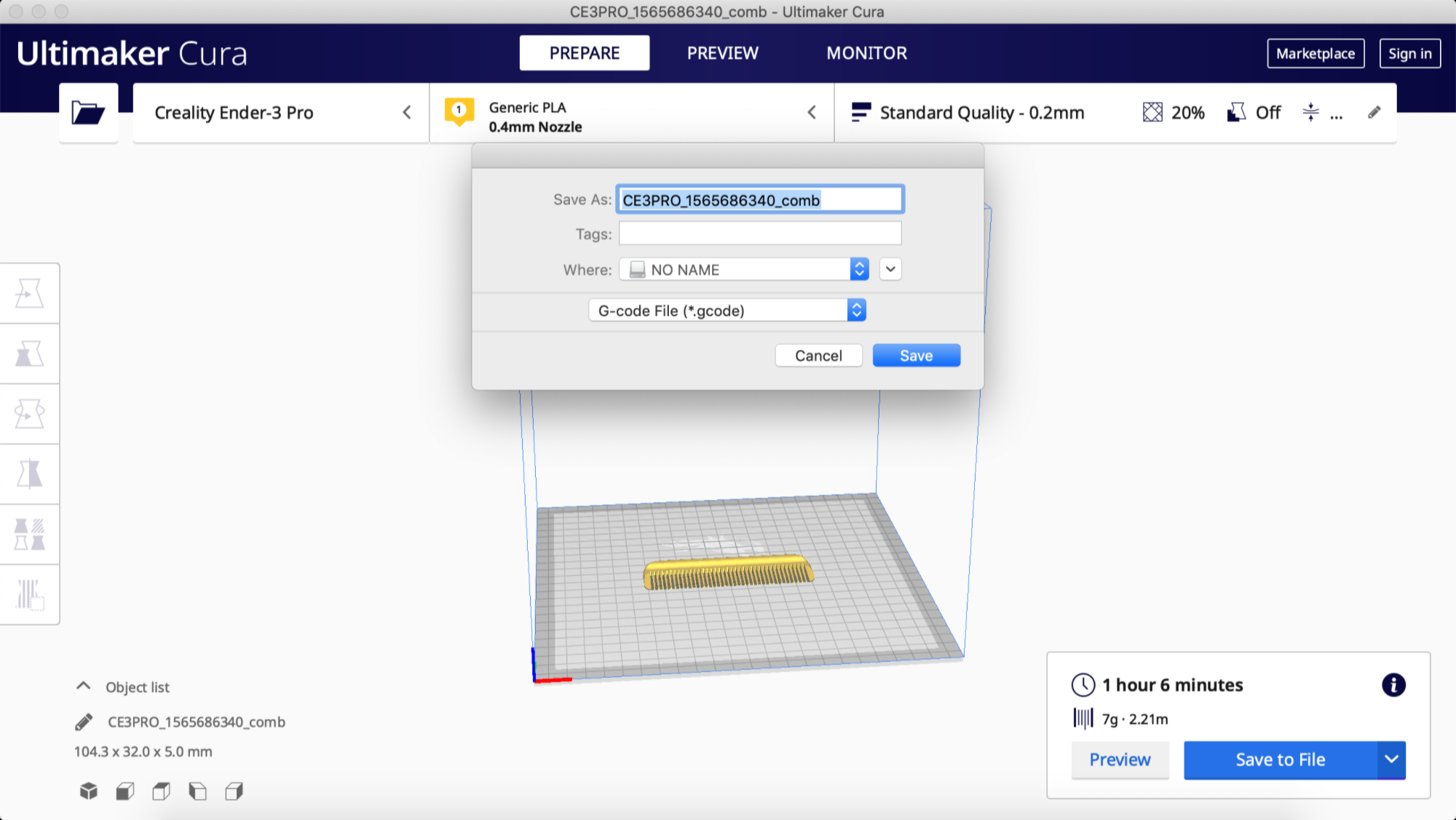Switch to the PREVIEW stage tab
This screenshot has width=1456, height=820.
pos(722,53)
